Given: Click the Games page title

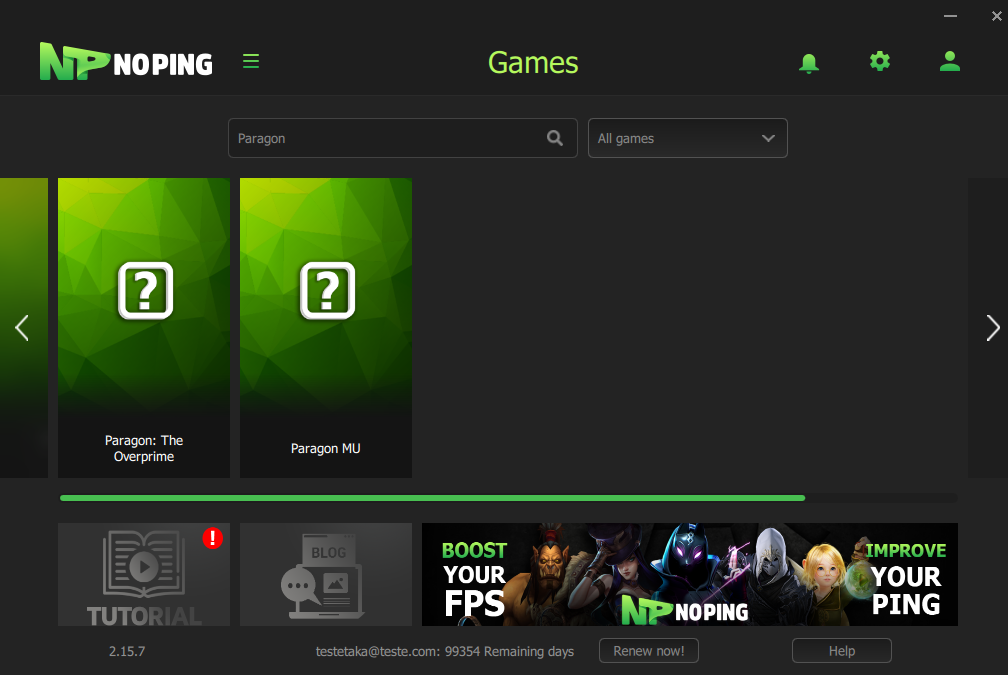Looking at the screenshot, I should [533, 63].
